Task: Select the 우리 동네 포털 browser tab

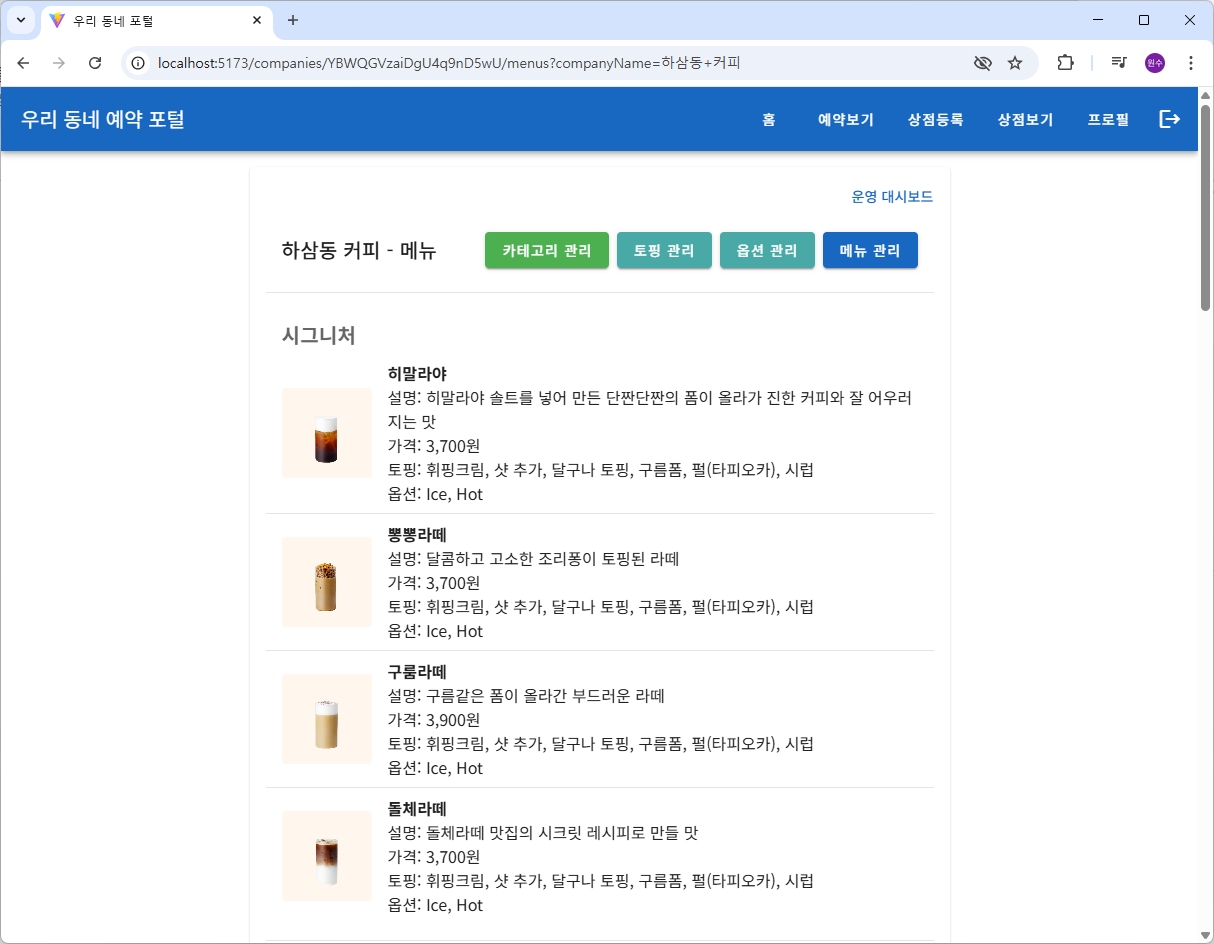Action: [x=157, y=21]
